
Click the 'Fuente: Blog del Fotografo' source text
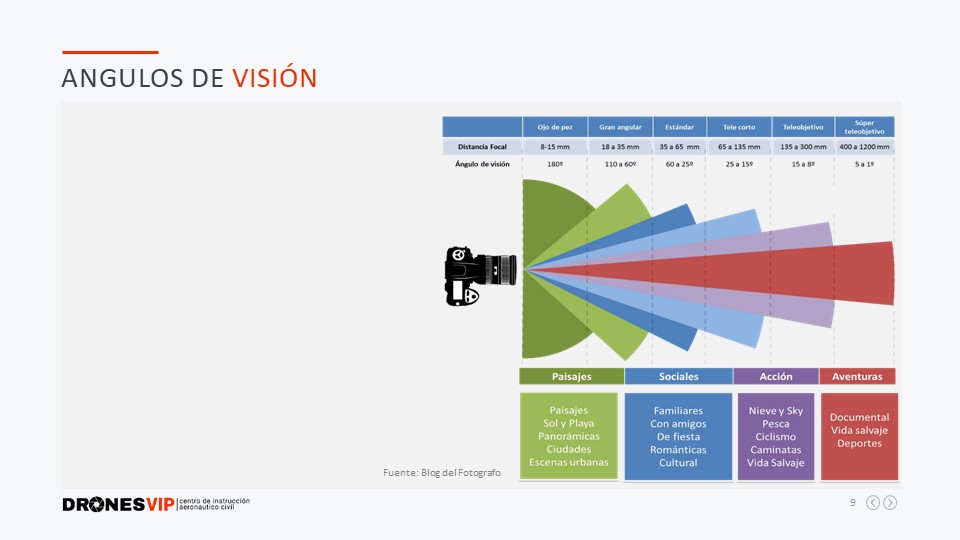(x=441, y=472)
